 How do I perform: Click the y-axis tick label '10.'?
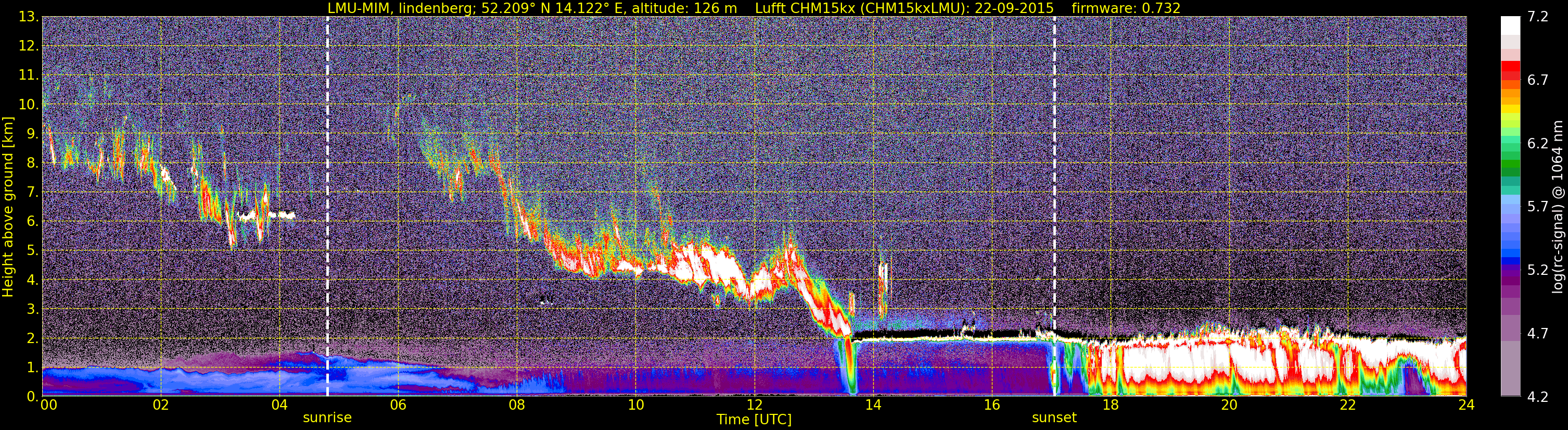tap(28, 105)
